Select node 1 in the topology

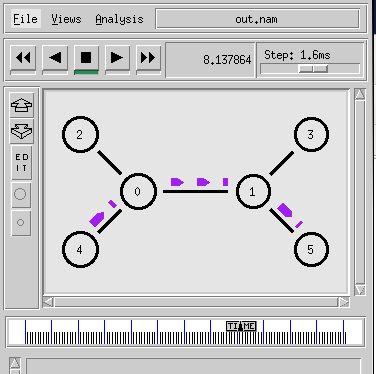[253, 191]
